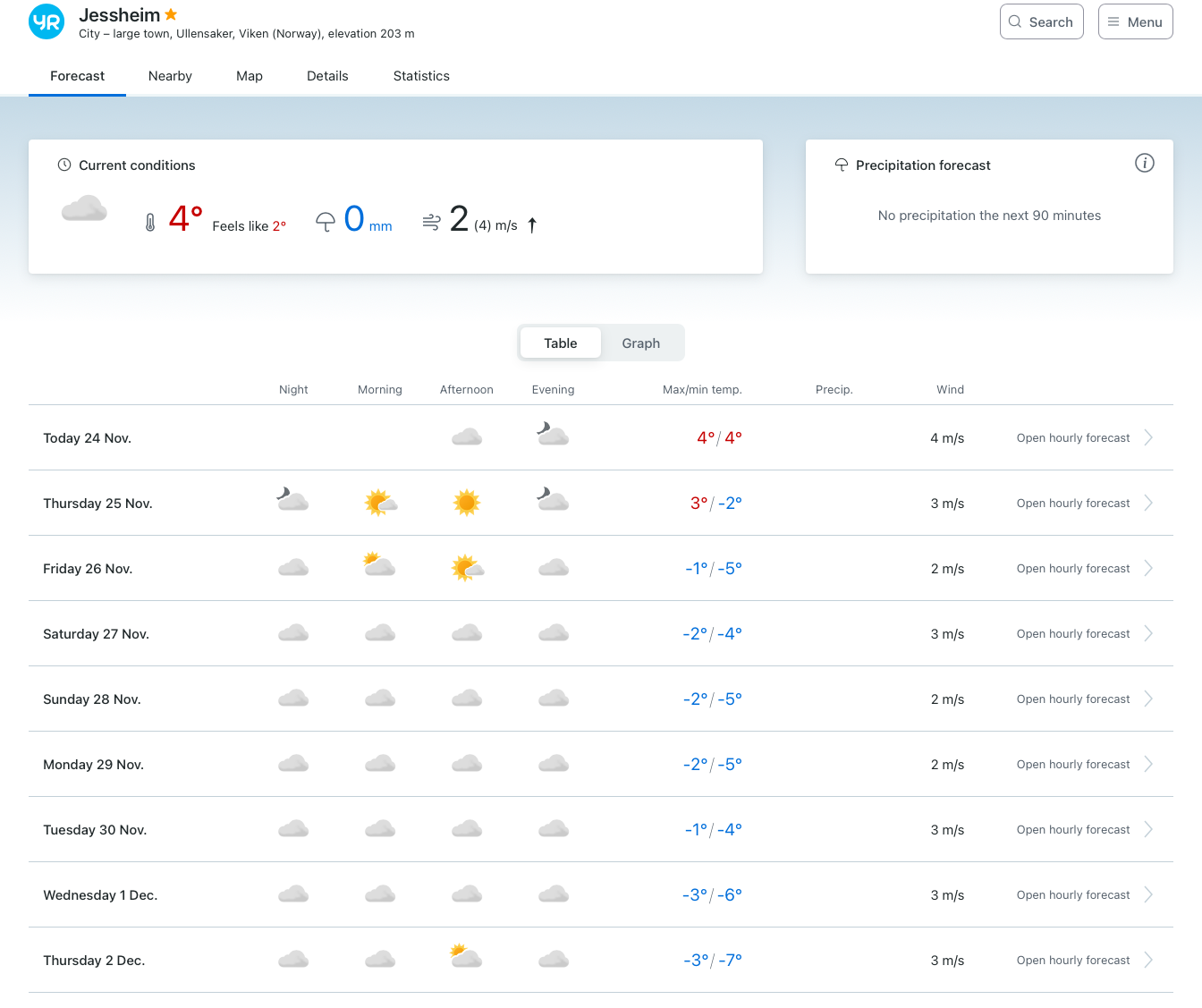Expand Saturday 27 Nov. row chevron
Viewport: 1202px width, 1008px height.
tap(1148, 633)
